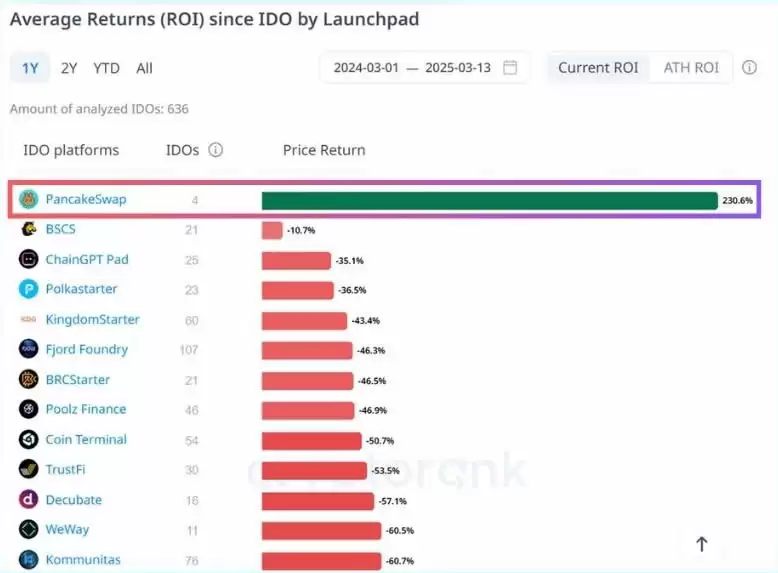Click the Fjord Foundry logo icon
778x573 pixels.
(28, 349)
